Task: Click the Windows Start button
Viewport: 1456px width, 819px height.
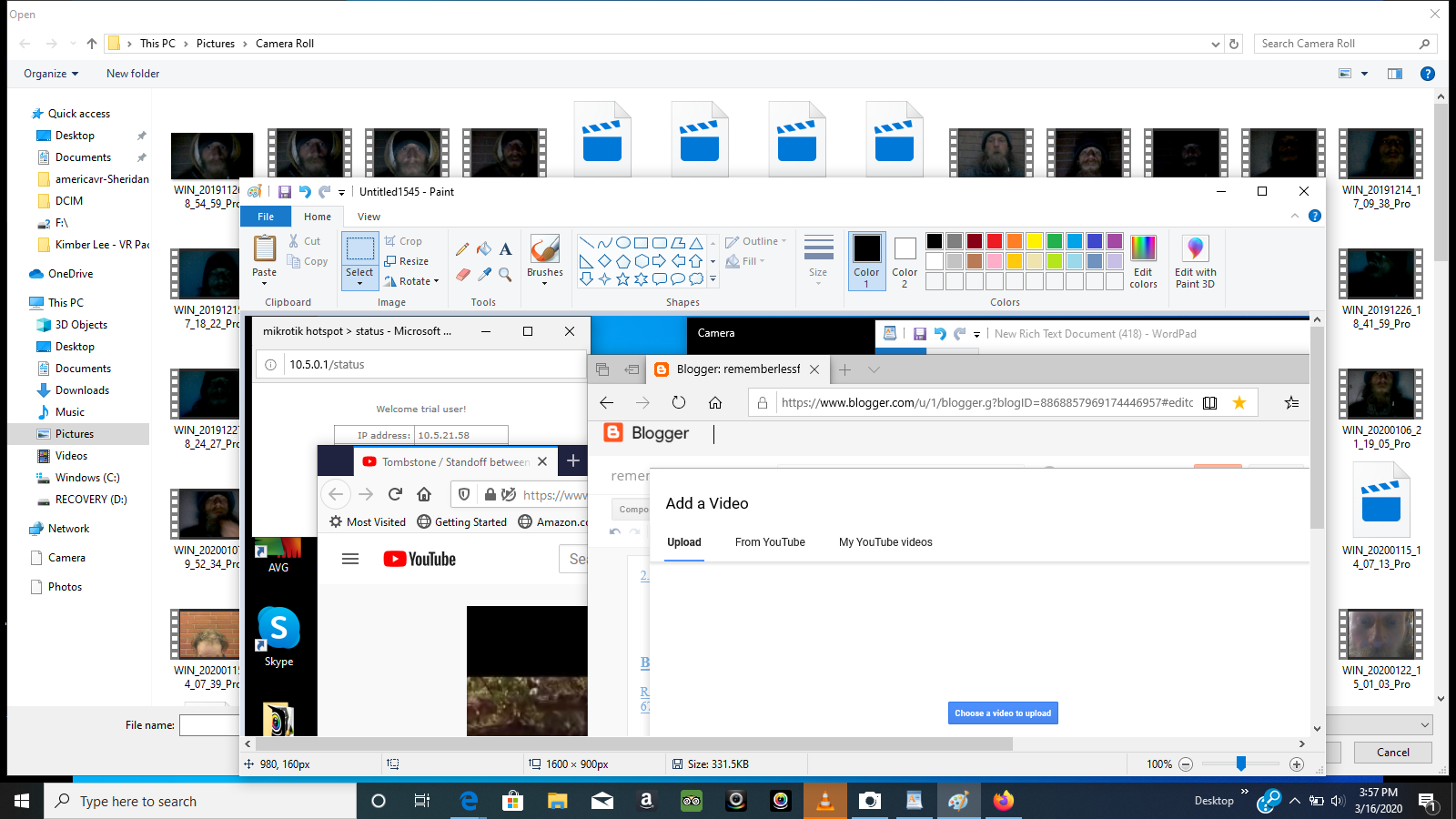Action: click(22, 801)
